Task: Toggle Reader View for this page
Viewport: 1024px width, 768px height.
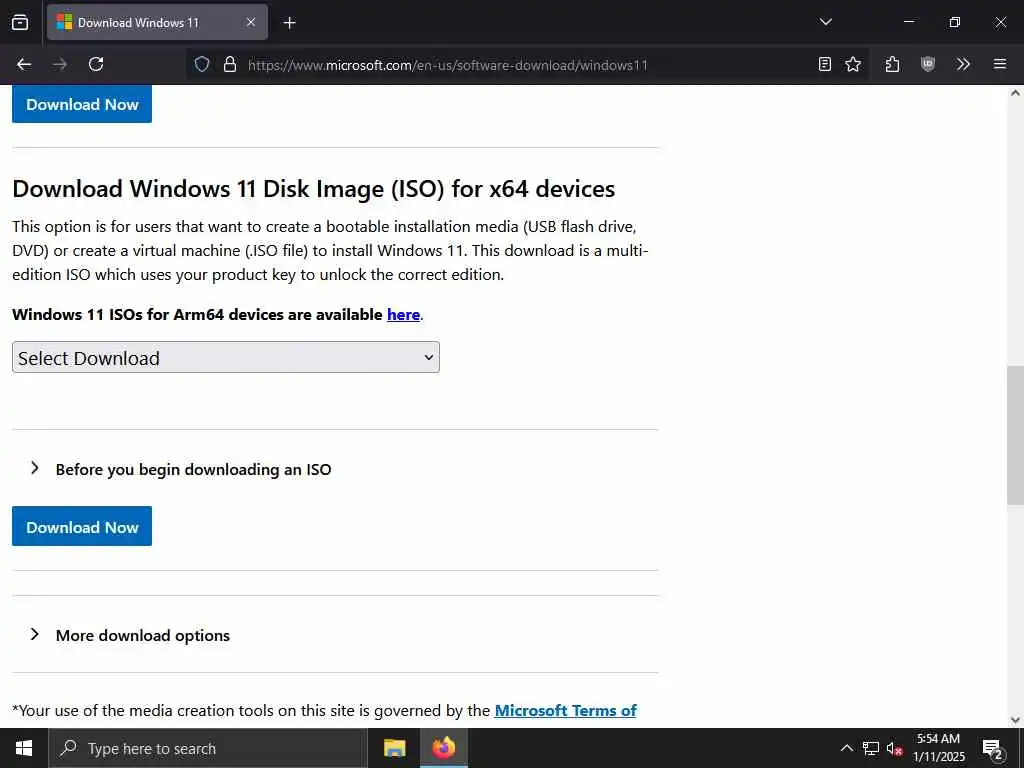Action: click(x=825, y=64)
